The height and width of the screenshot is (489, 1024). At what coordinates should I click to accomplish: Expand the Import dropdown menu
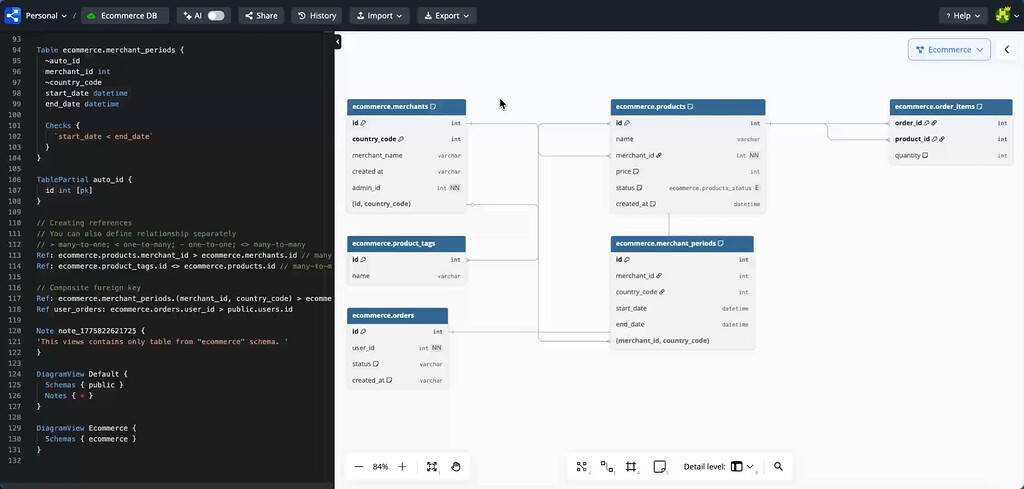coord(379,16)
